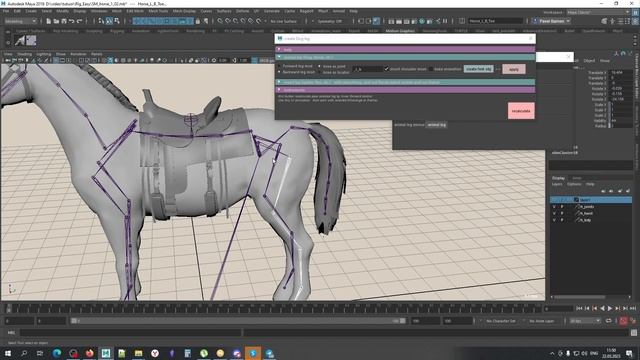Collapse the teal animal leg section
This screenshot has height=360, width=640.
[405, 57]
